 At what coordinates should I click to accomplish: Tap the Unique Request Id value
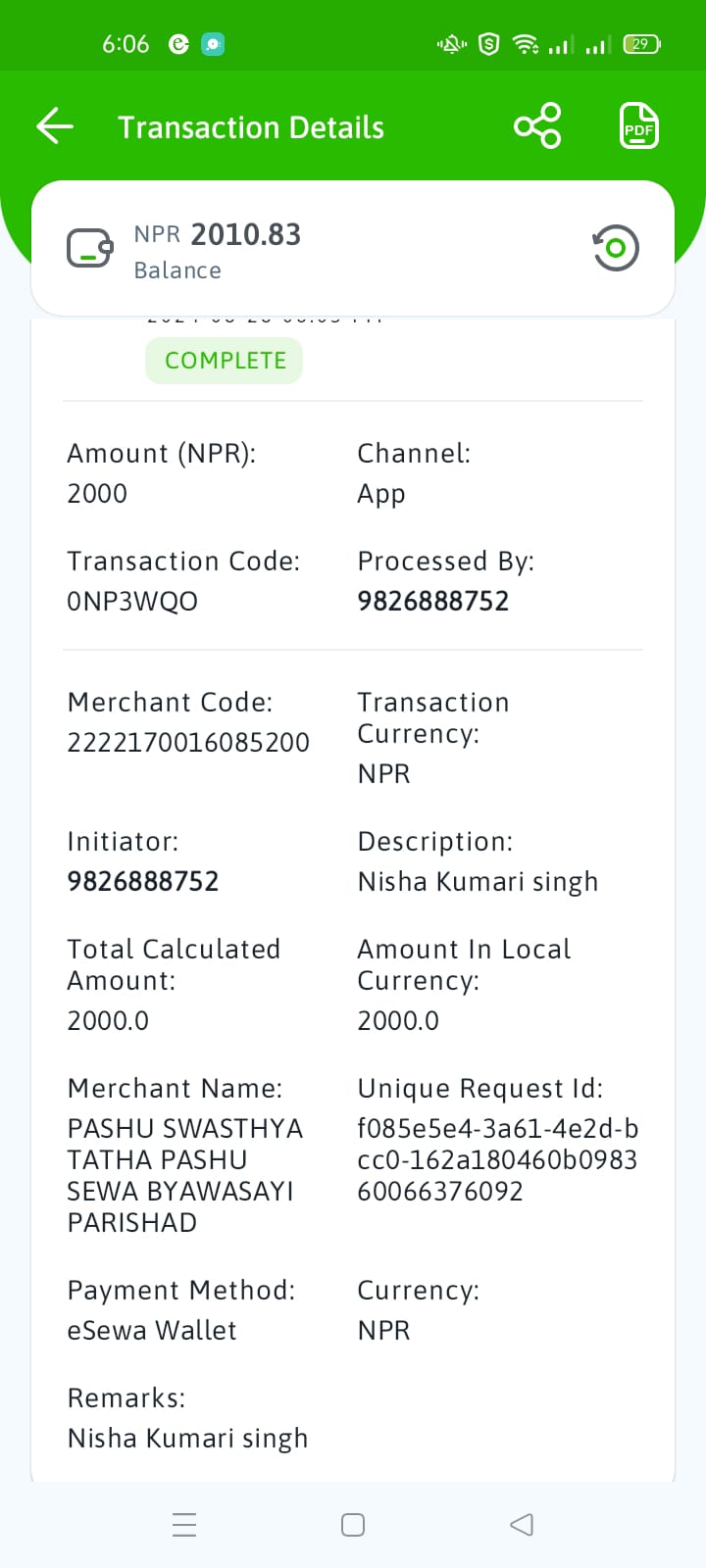[497, 1160]
